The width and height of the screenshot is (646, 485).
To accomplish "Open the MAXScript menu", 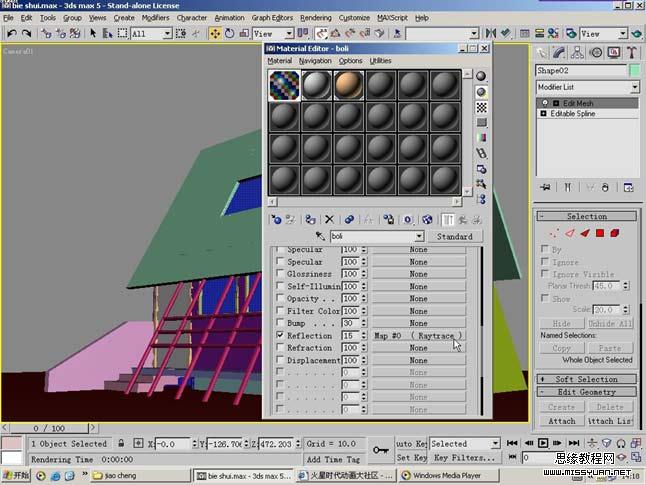I will pos(392,18).
